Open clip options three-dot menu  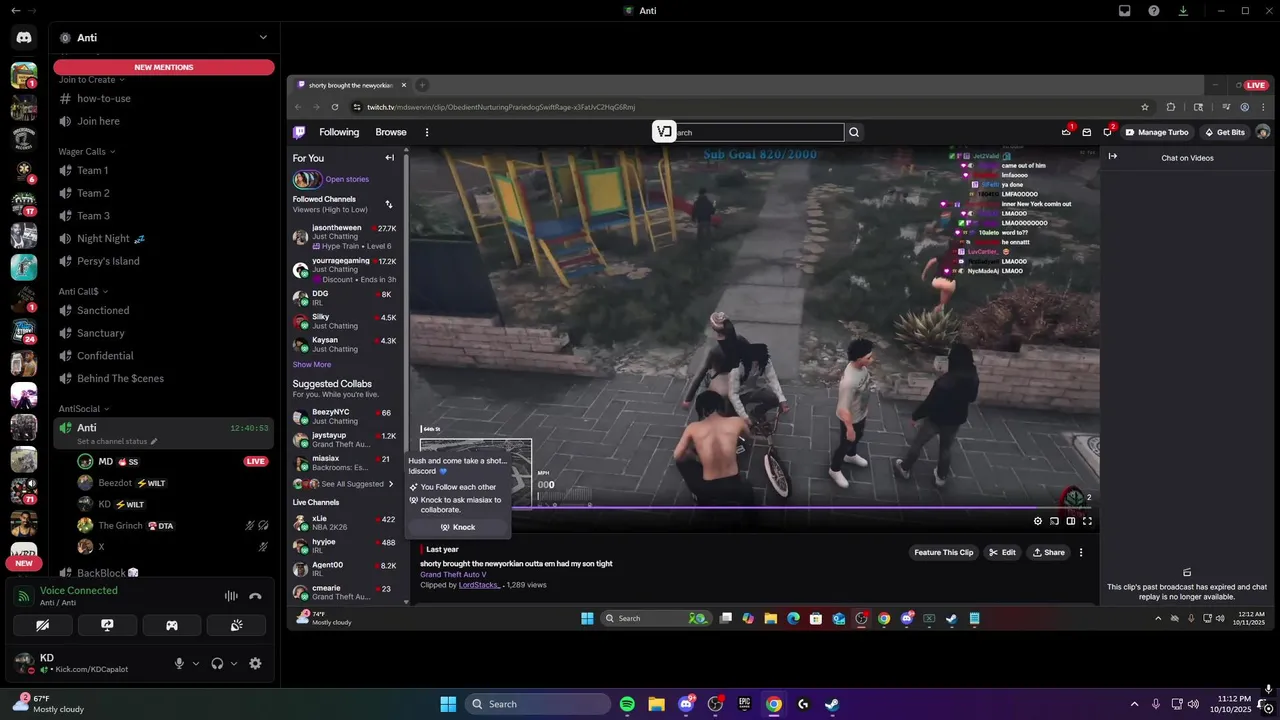(1081, 552)
